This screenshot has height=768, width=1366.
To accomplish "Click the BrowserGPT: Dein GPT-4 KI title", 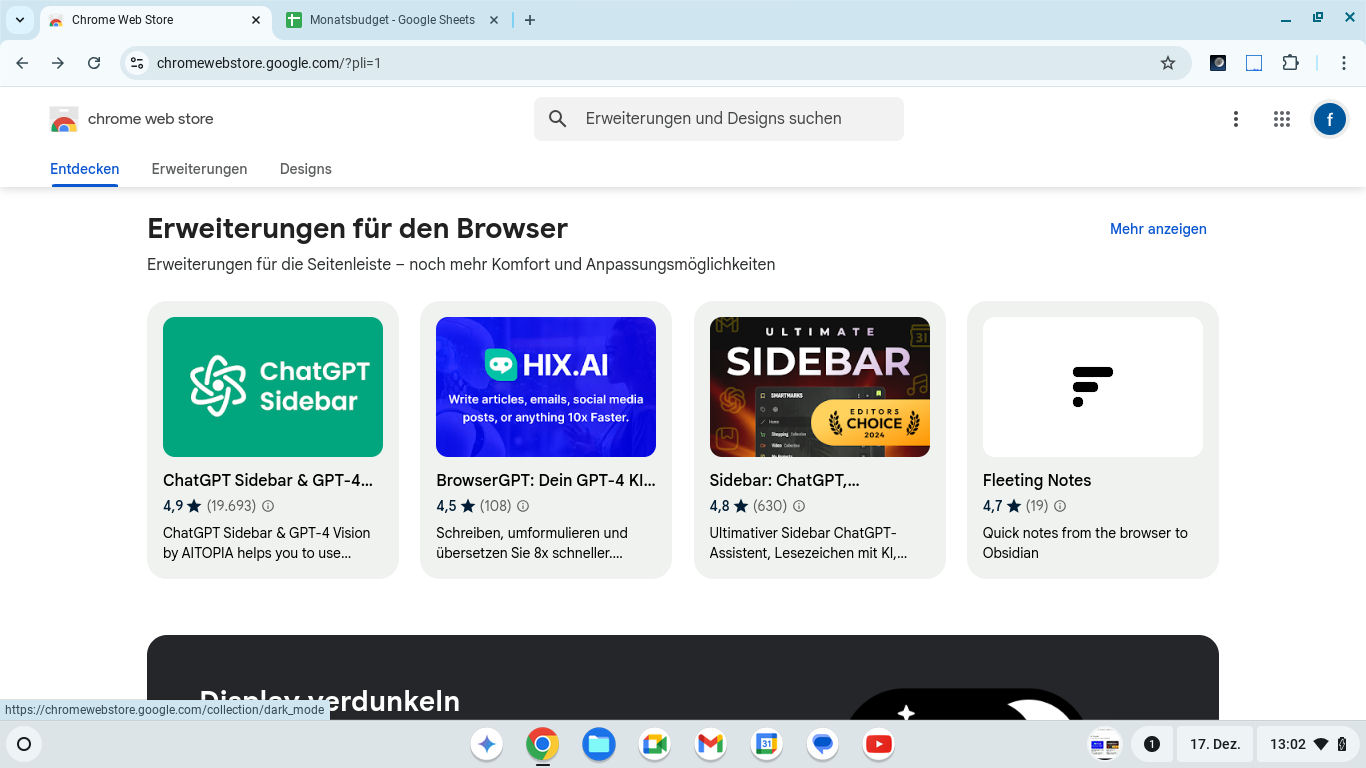I will point(546,480).
